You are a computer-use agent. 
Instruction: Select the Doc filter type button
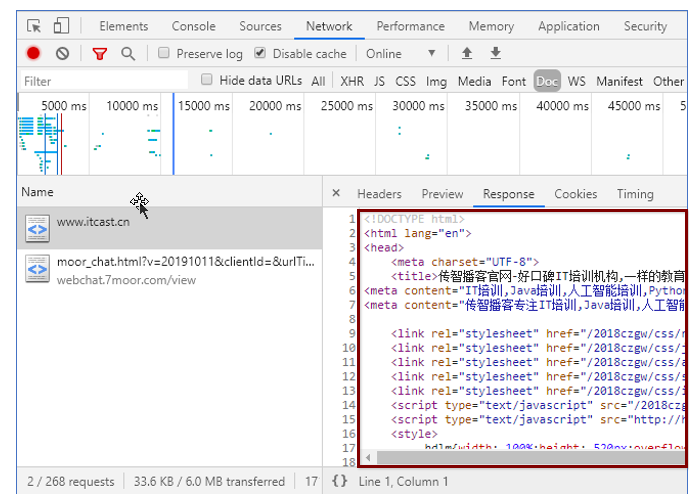(546, 81)
